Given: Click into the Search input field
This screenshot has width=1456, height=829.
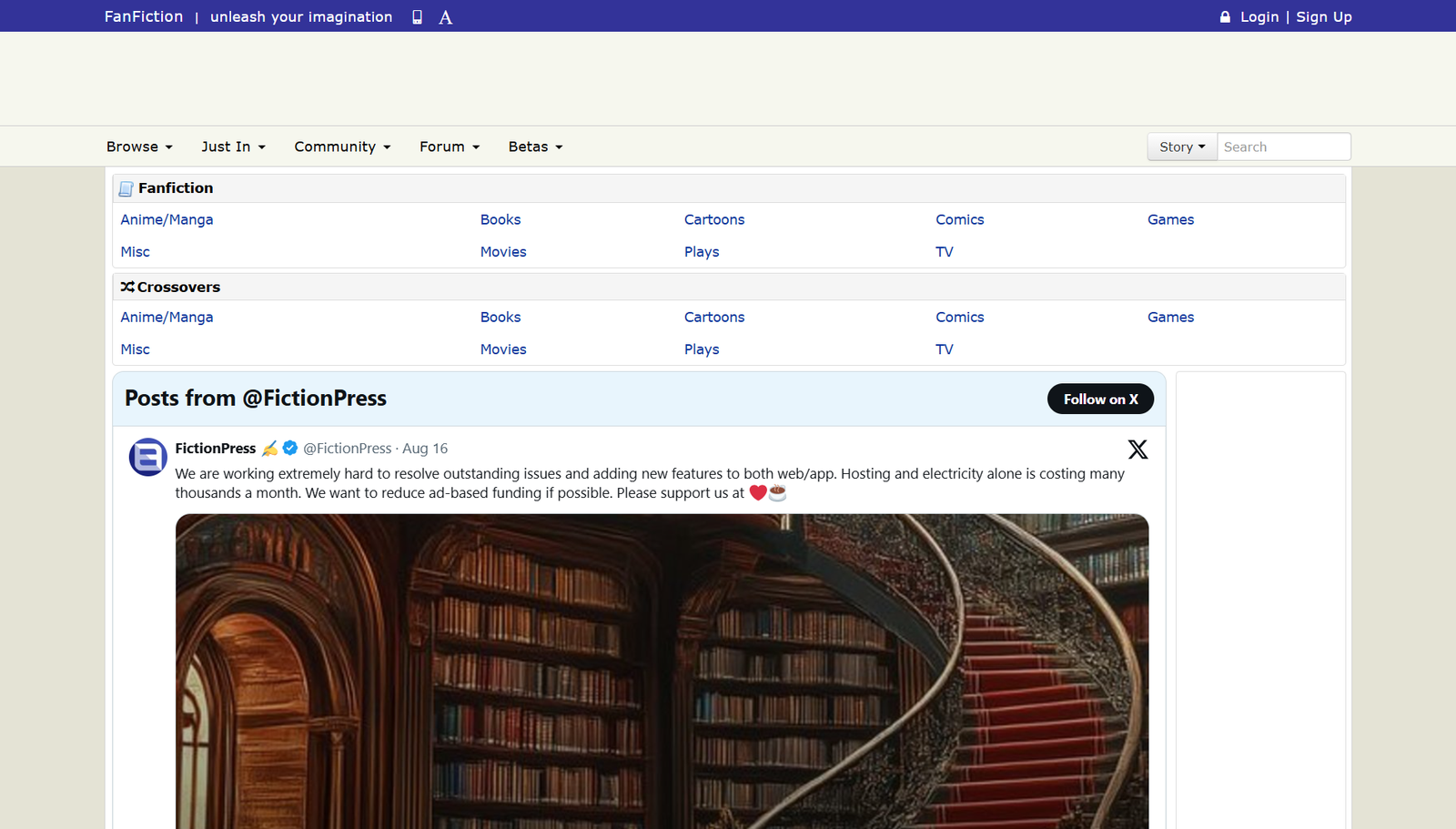Looking at the screenshot, I should 1284,147.
